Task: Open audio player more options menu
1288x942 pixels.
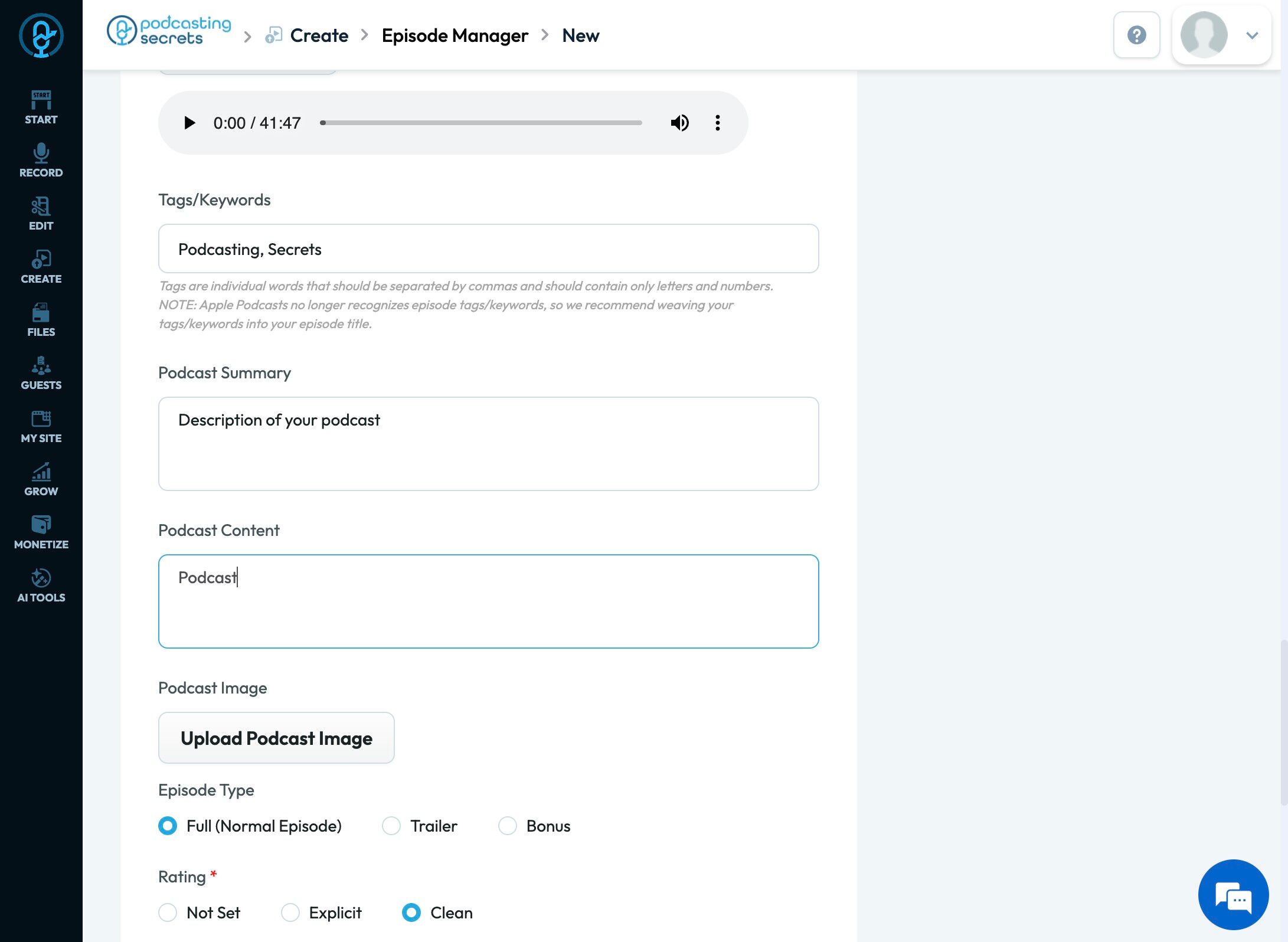Action: pos(717,123)
